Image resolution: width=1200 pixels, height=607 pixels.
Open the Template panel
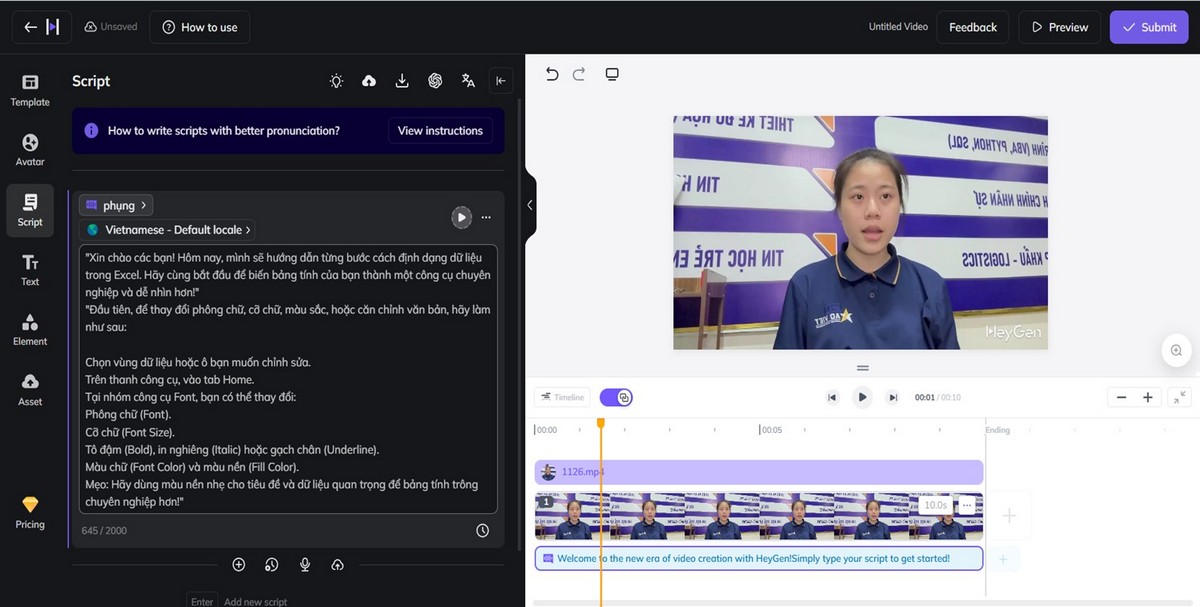pyautogui.click(x=30, y=90)
